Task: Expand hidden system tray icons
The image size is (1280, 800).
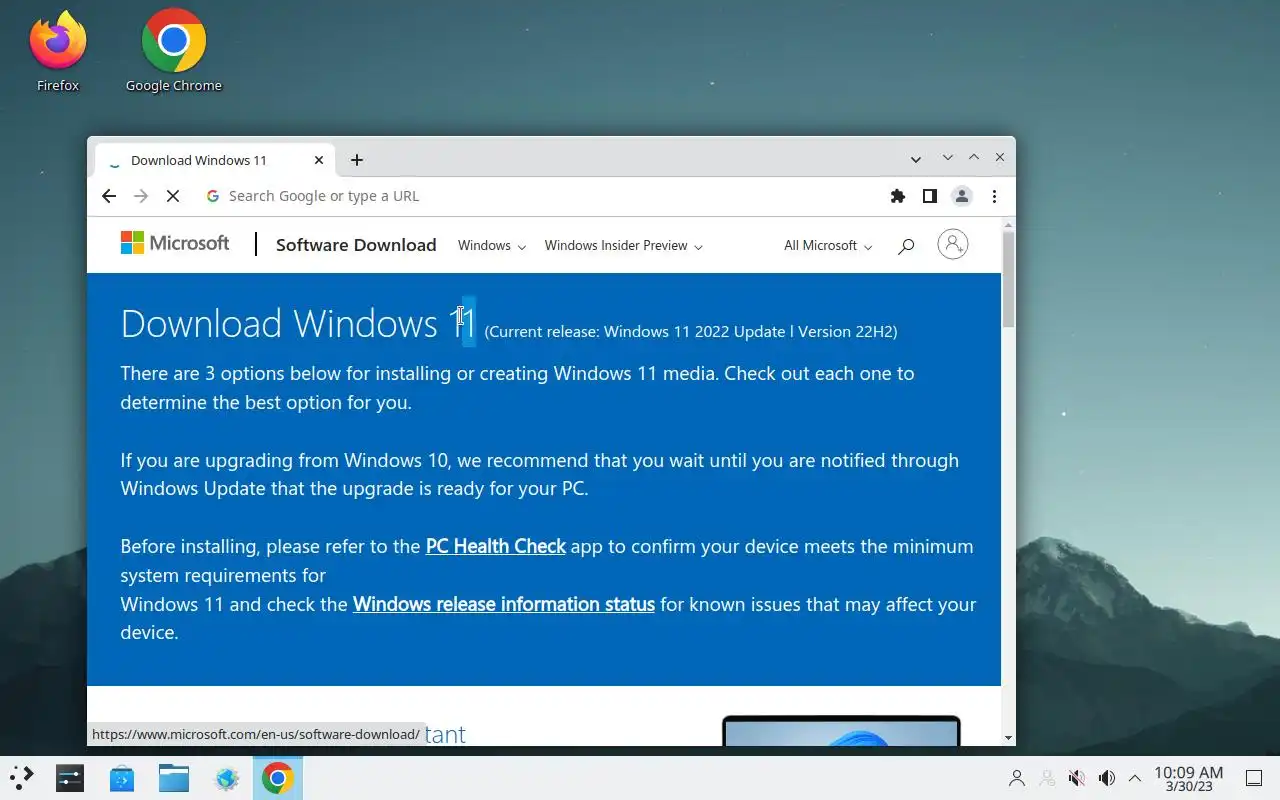Action: pyautogui.click(x=1135, y=778)
